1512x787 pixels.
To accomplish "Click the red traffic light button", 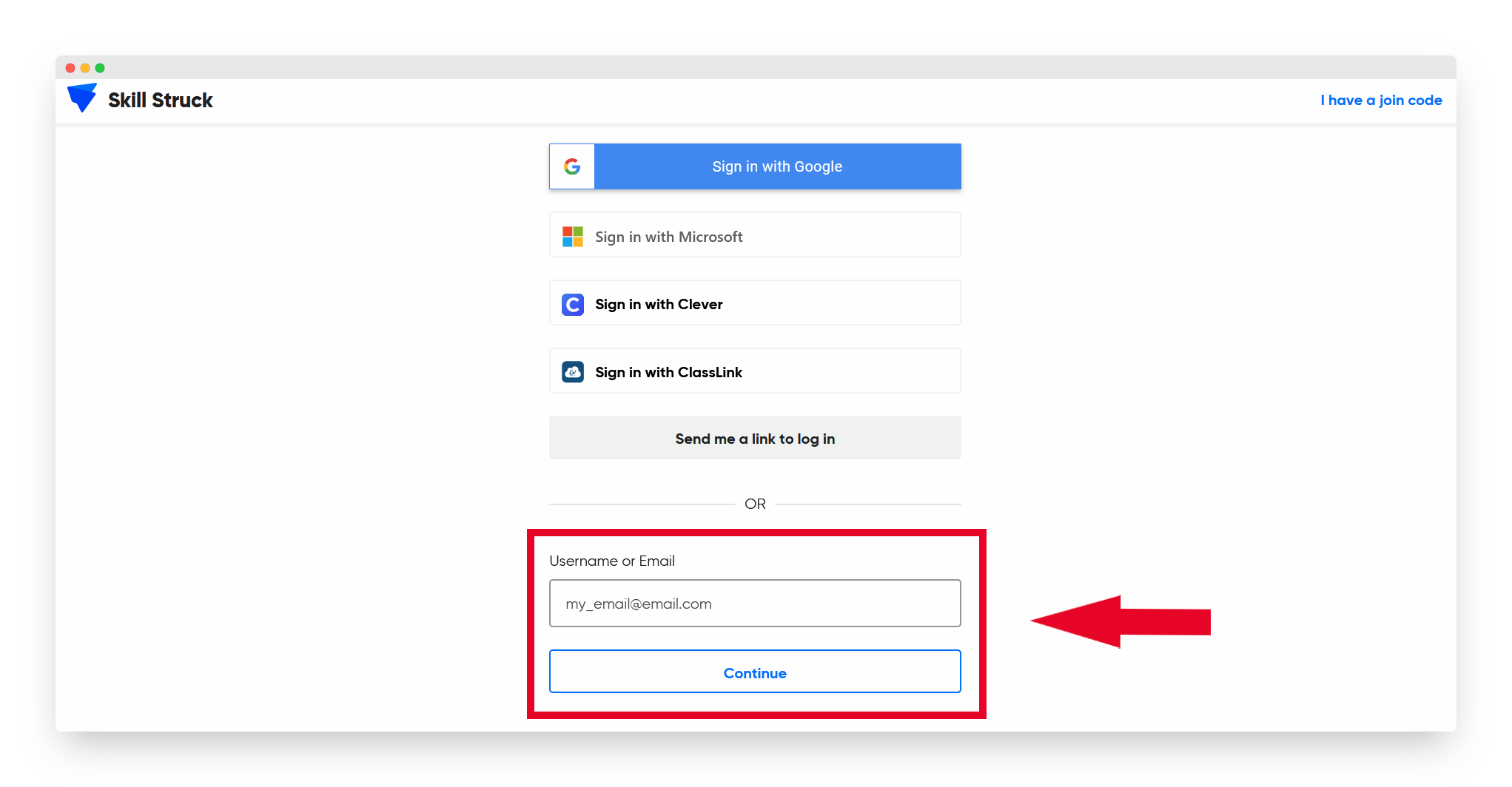I will pyautogui.click(x=70, y=67).
